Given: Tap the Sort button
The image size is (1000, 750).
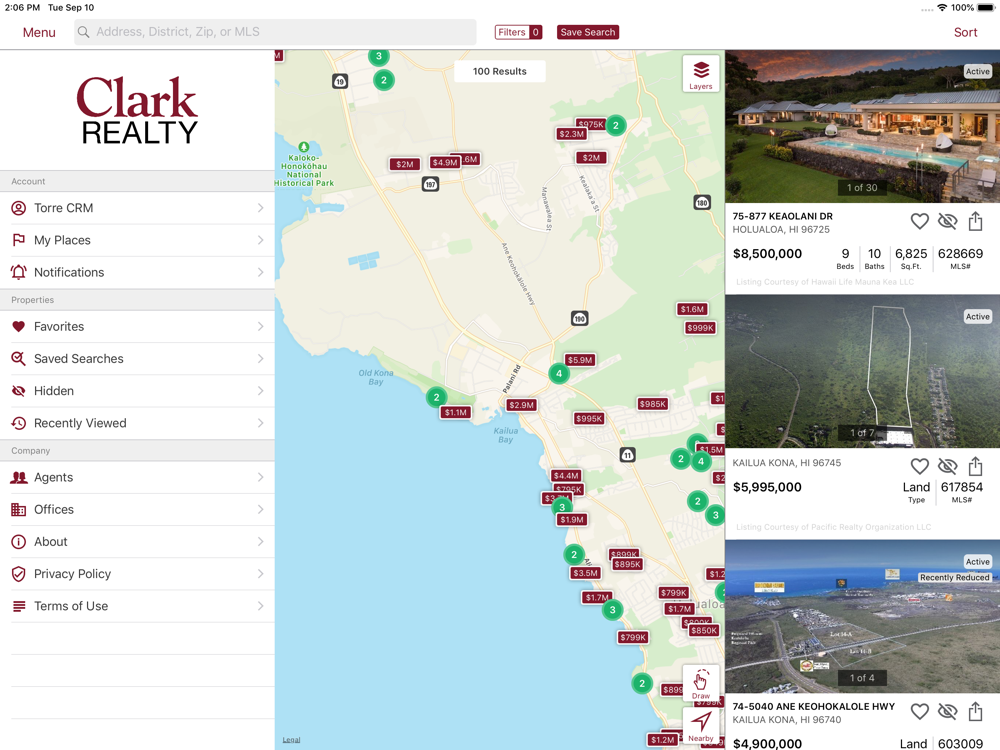Looking at the screenshot, I should tap(965, 32).
